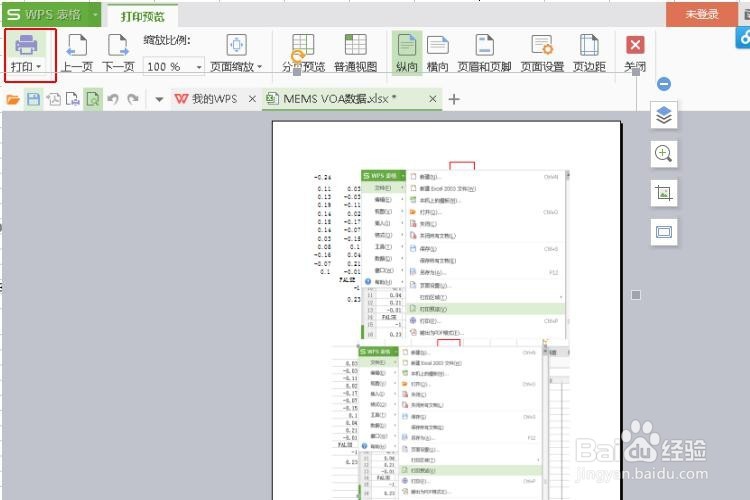Expand WPS 表格 menu dropdown arrow
The width and height of the screenshot is (750, 500).
tap(95, 15)
